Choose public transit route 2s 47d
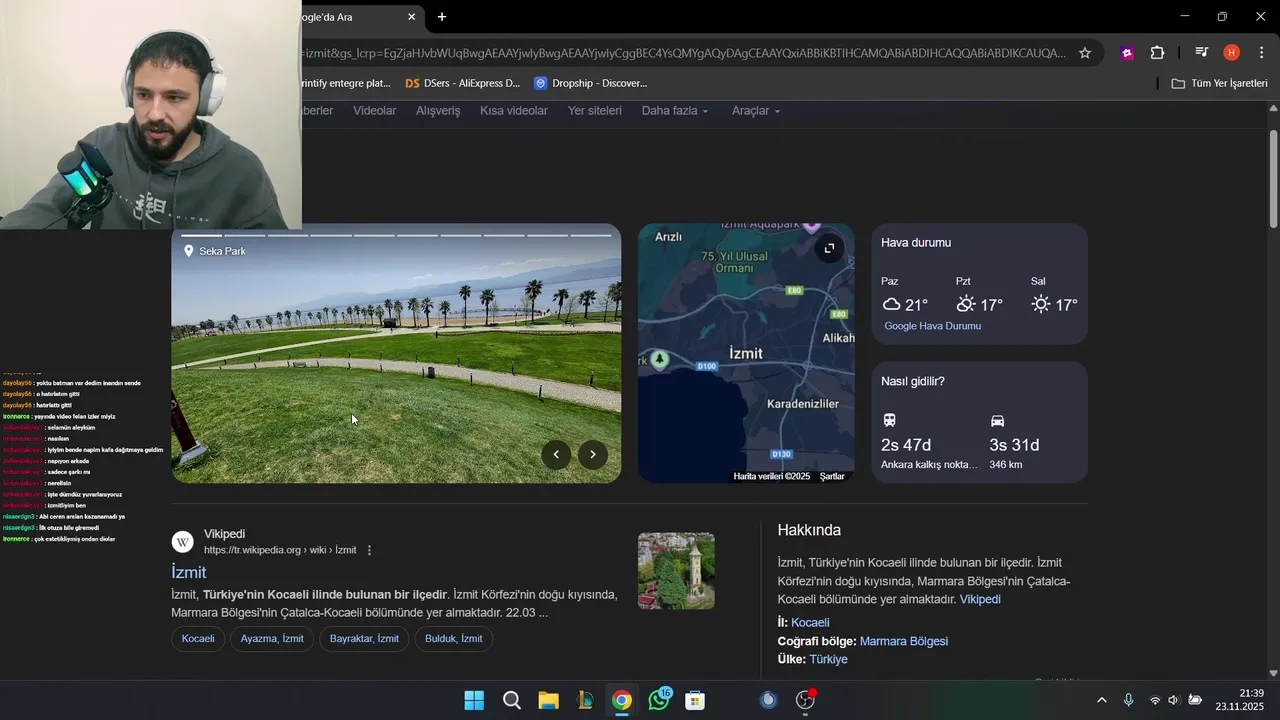Screen dimensions: 1280x720 point(928,441)
